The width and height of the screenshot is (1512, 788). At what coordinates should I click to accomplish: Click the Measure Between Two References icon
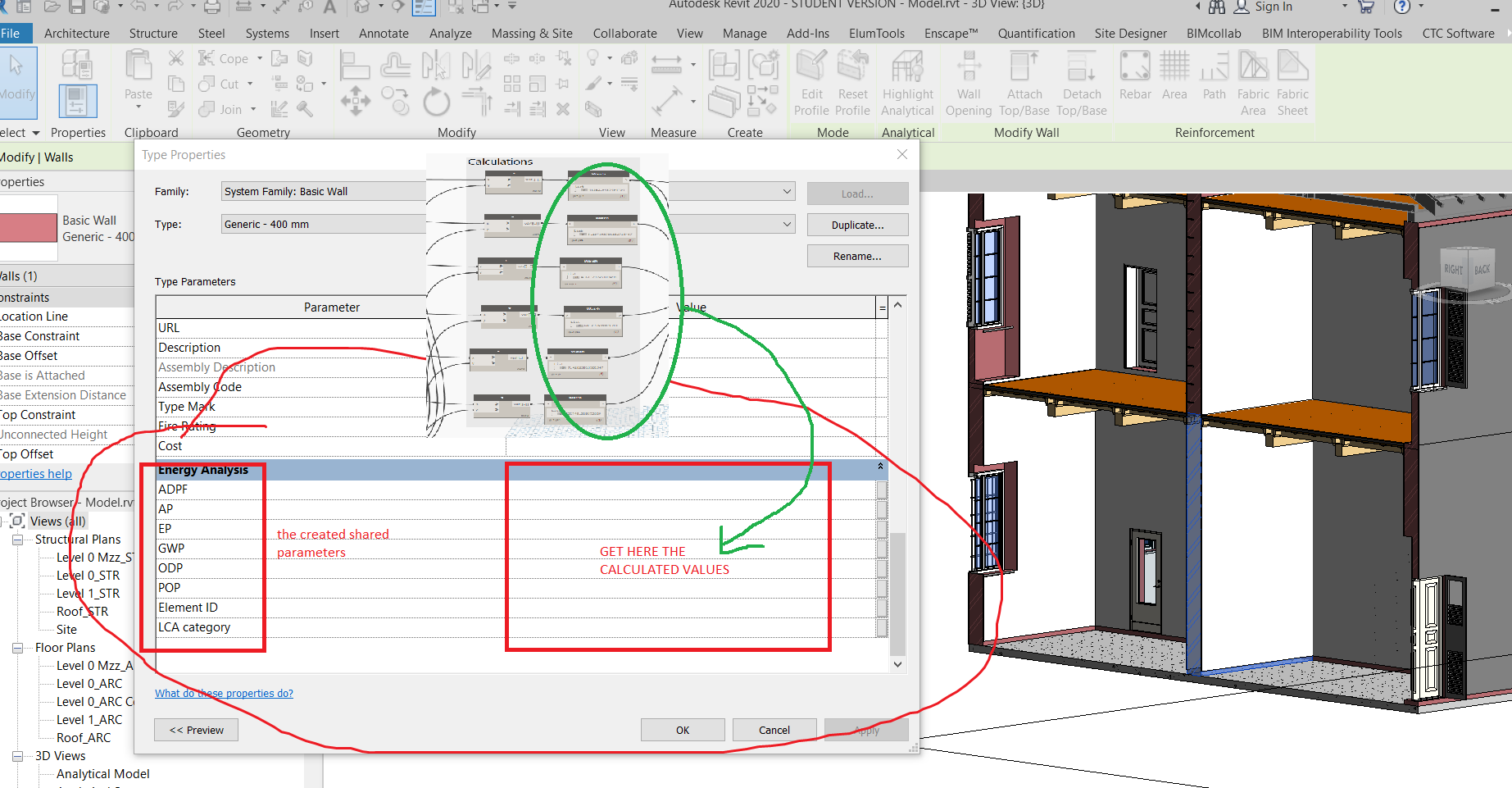(x=666, y=64)
